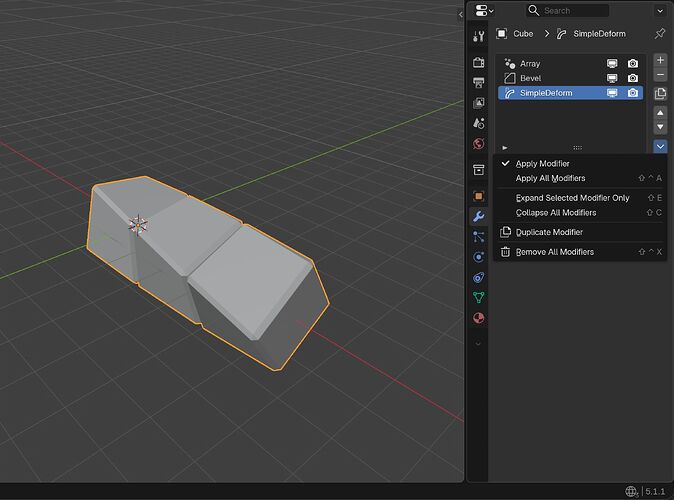Screen dimensions: 674x500
Task: Select Collapse All Modifiers
Action: [580, 212]
